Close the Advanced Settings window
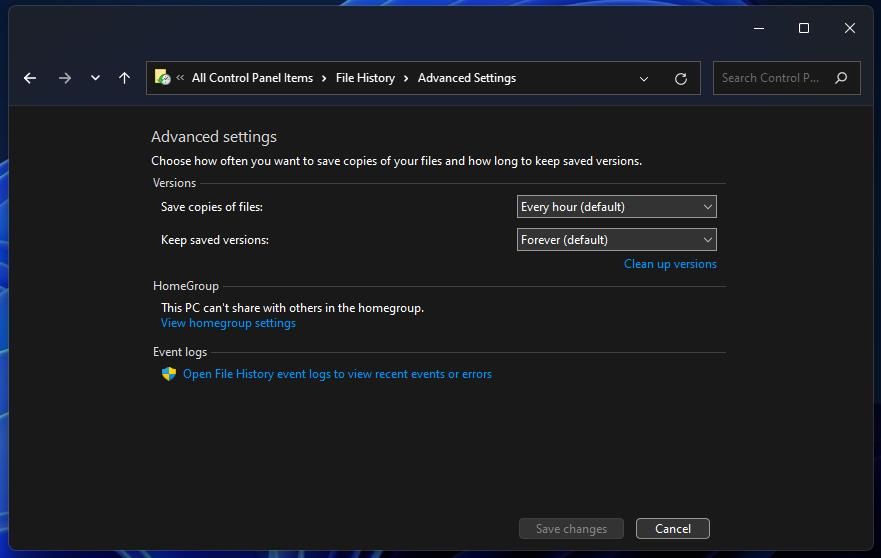This screenshot has height=558, width=881. (849, 28)
